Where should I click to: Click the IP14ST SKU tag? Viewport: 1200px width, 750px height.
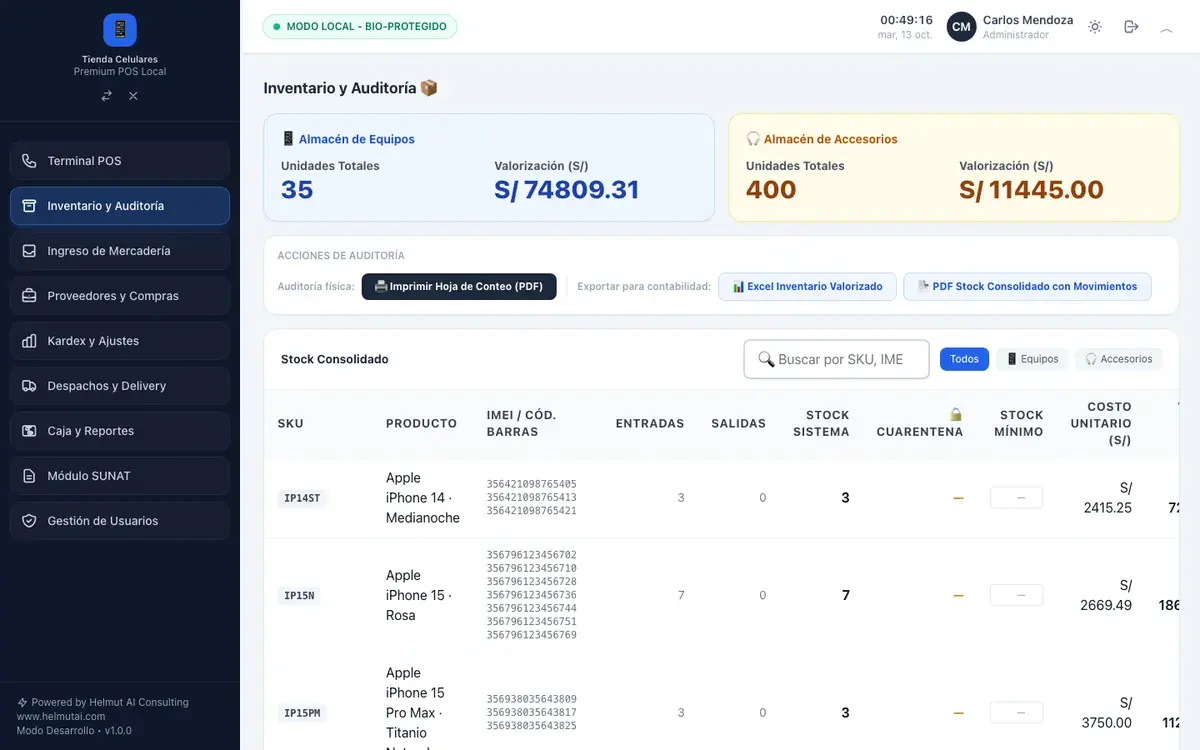[302, 498]
